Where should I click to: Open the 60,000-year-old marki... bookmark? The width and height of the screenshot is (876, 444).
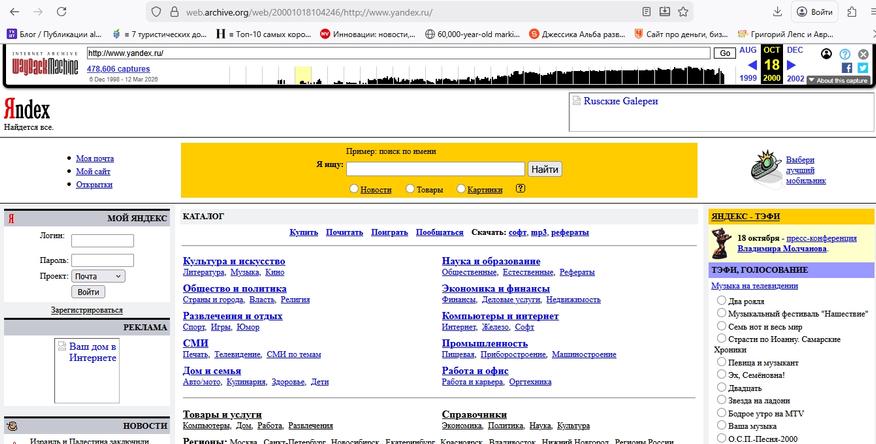[x=472, y=34]
